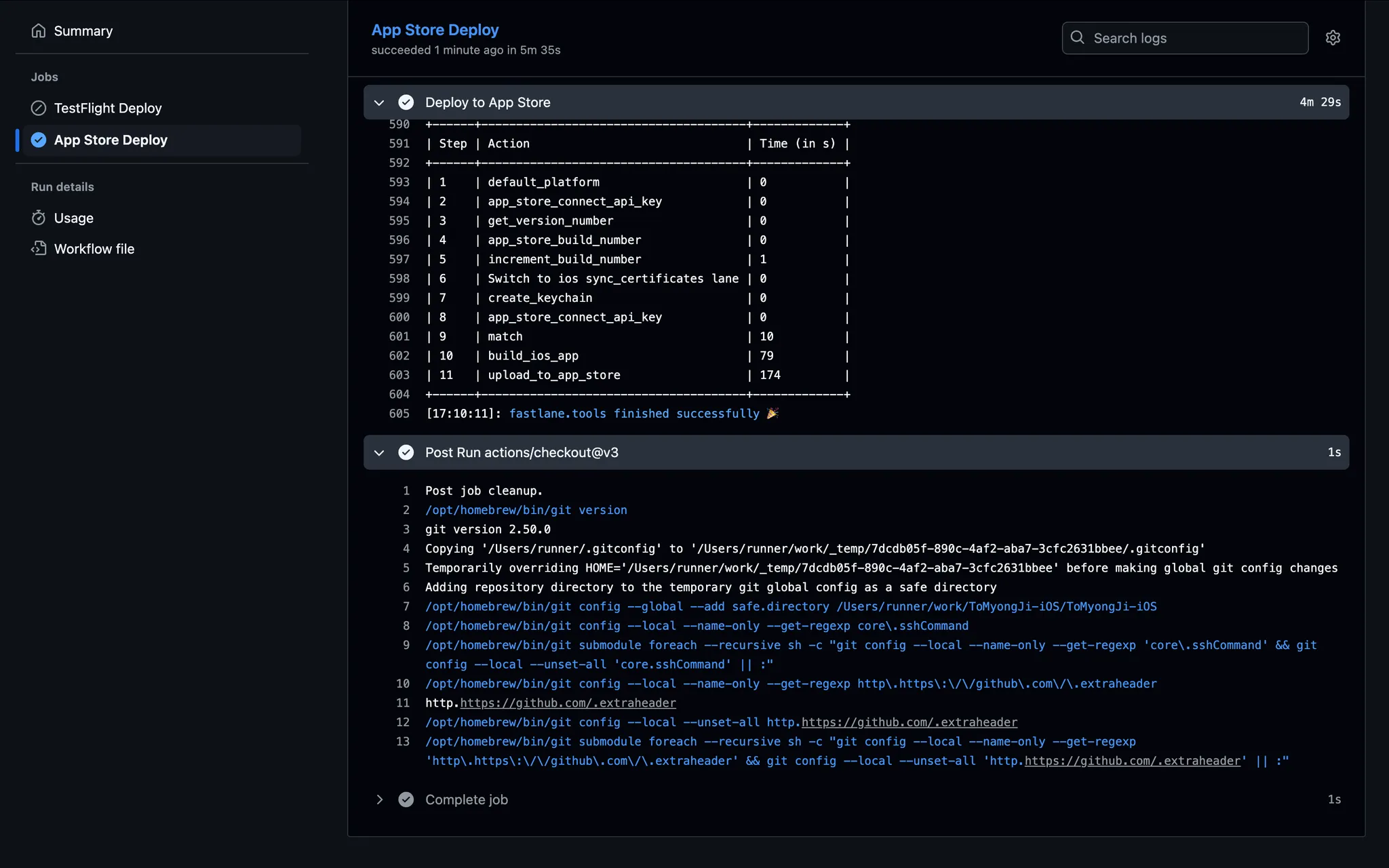Collapse Post Run actions/checkout@v3 step
The width and height of the screenshot is (1389, 868).
pyautogui.click(x=379, y=452)
